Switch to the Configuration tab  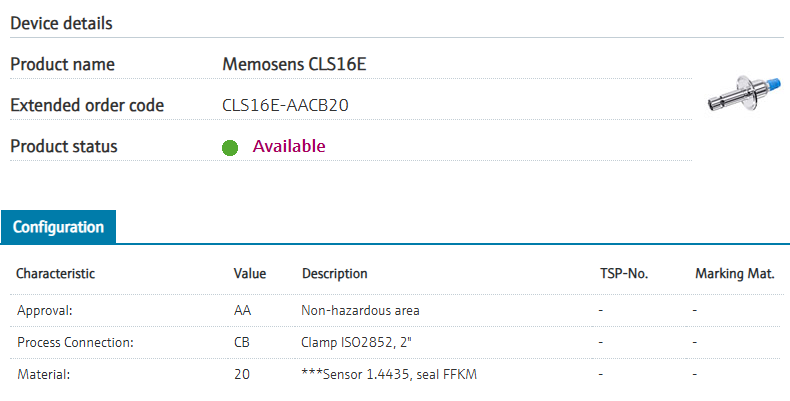pos(58,227)
